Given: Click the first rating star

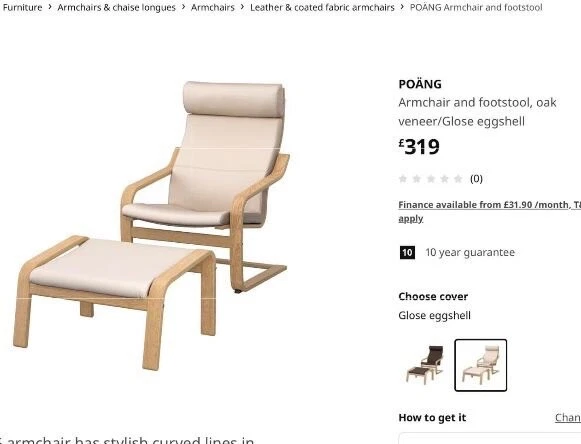Looking at the screenshot, I should click(403, 179).
